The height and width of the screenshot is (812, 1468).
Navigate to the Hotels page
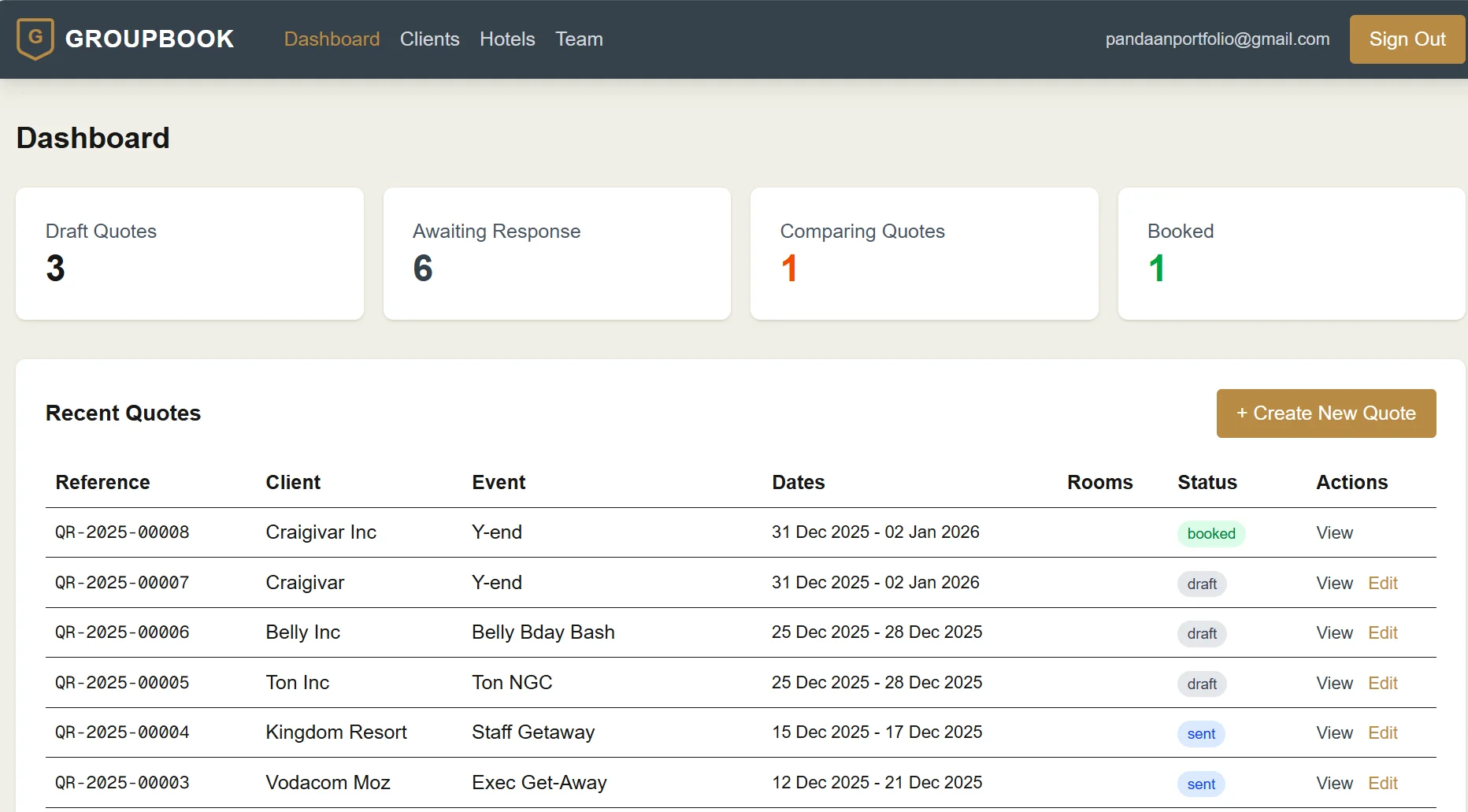pyautogui.click(x=507, y=39)
